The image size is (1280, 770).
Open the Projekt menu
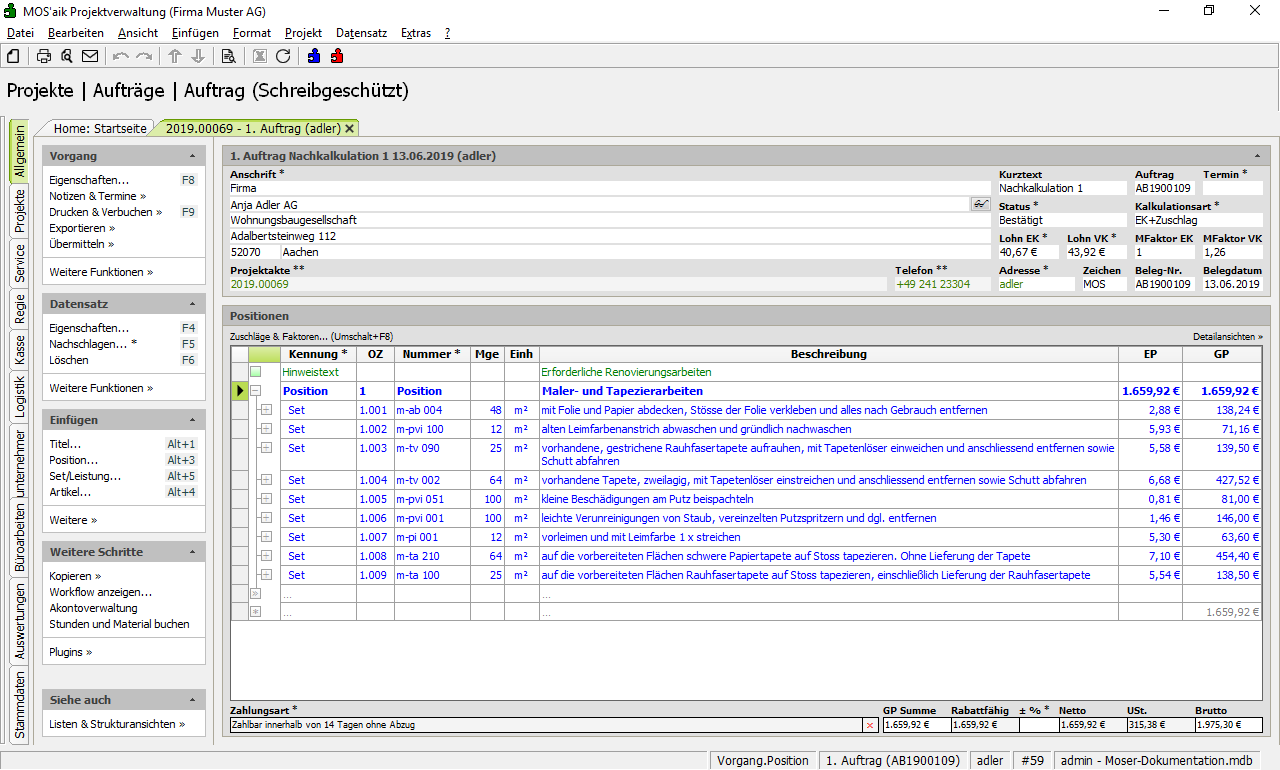[x=303, y=33]
